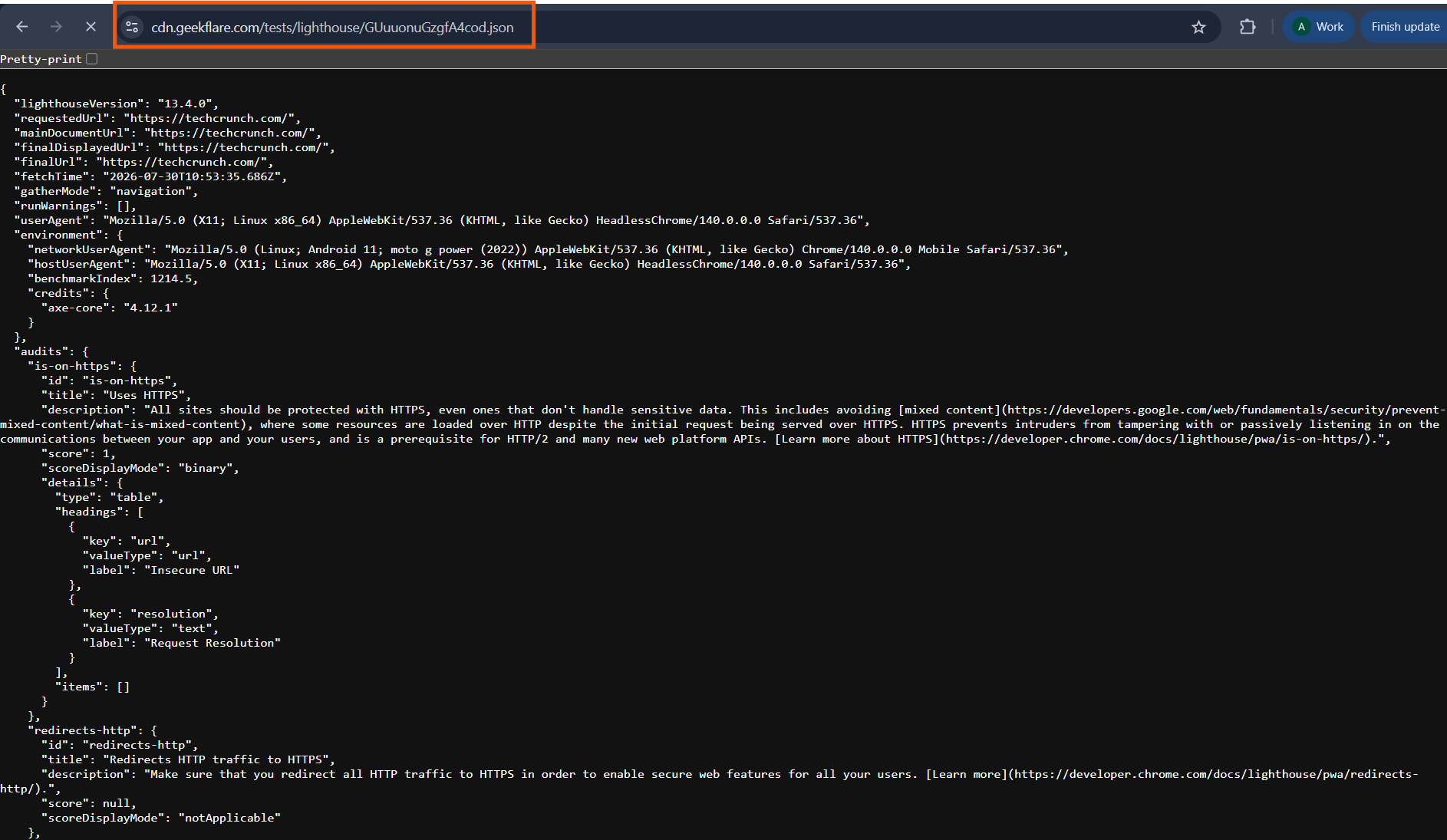Click the "finalUrl" line

143,162
